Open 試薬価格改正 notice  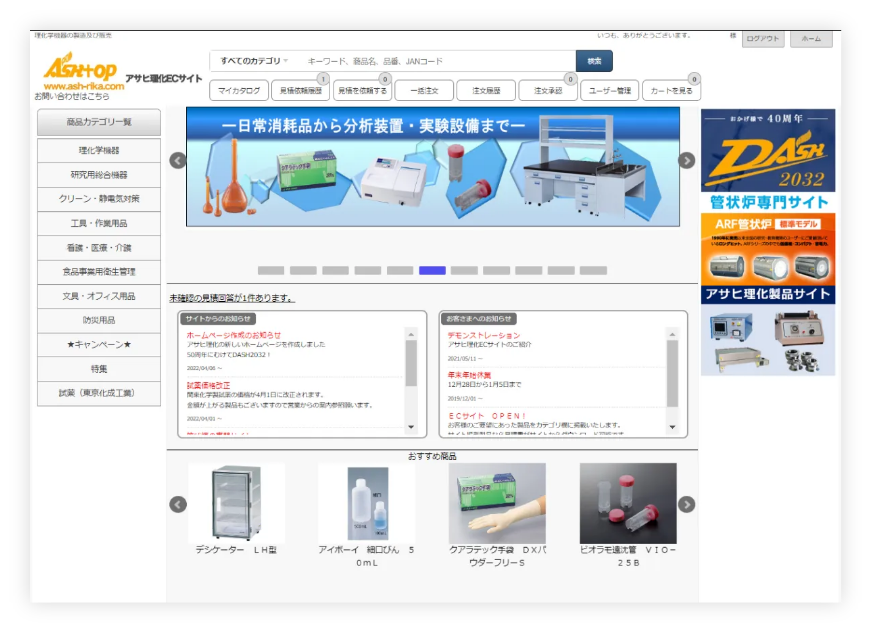208,385
